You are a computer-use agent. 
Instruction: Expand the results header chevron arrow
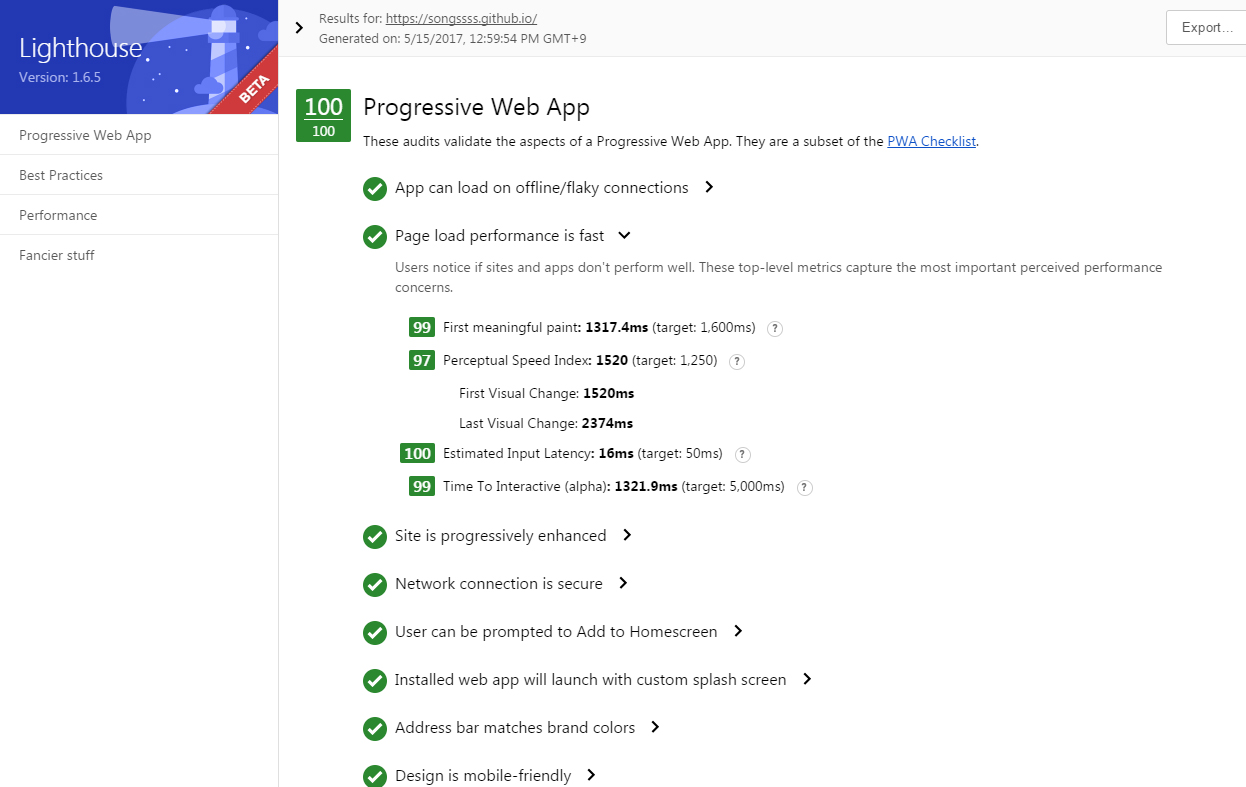(x=299, y=28)
